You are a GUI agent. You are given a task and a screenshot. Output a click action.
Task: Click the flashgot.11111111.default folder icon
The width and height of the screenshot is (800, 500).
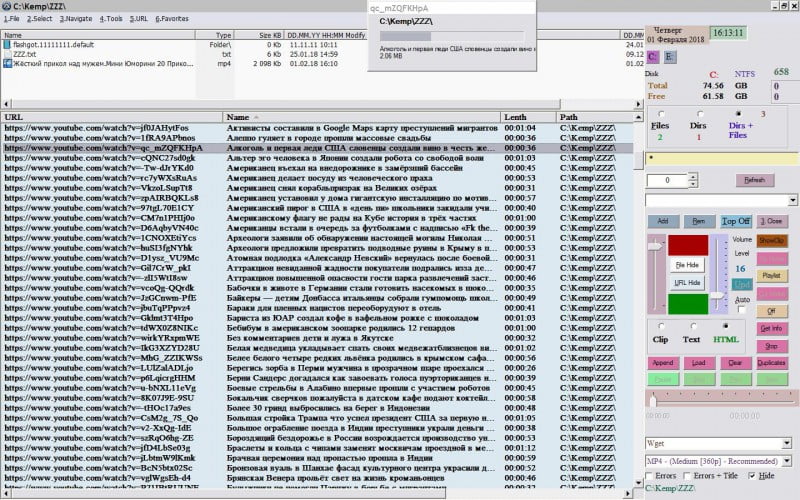click(x=6, y=45)
